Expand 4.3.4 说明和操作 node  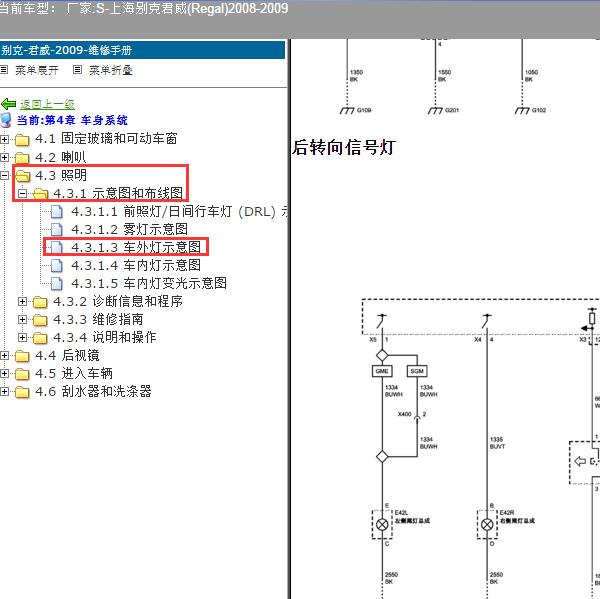[x=23, y=338]
